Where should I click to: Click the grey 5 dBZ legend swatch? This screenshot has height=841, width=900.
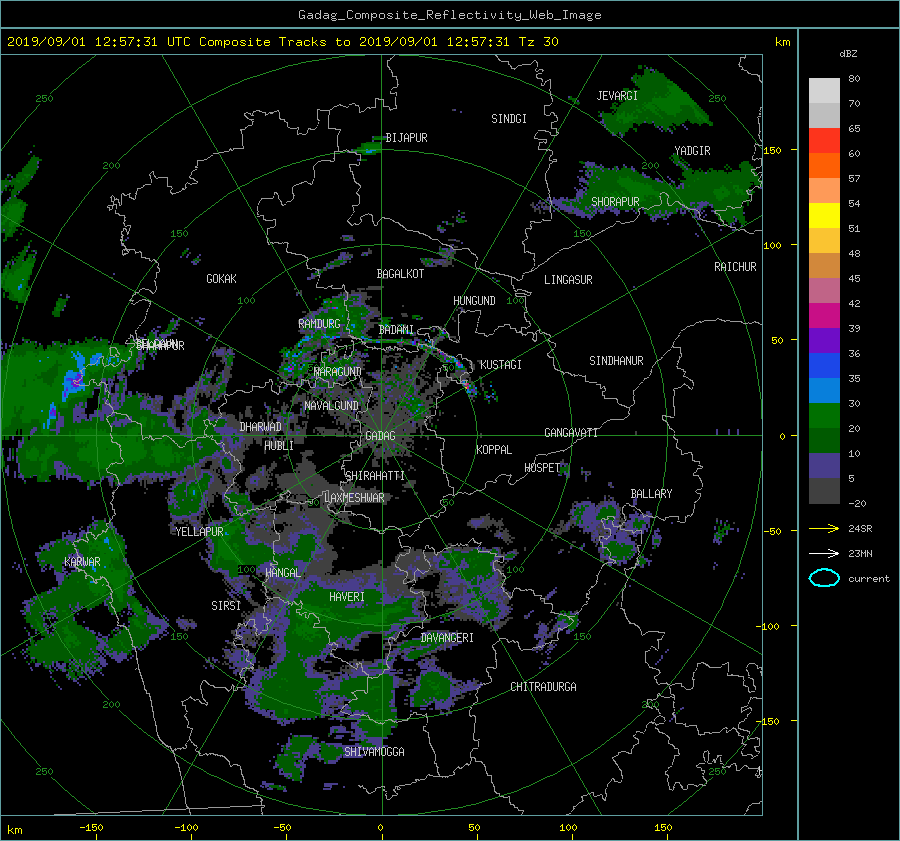824,491
